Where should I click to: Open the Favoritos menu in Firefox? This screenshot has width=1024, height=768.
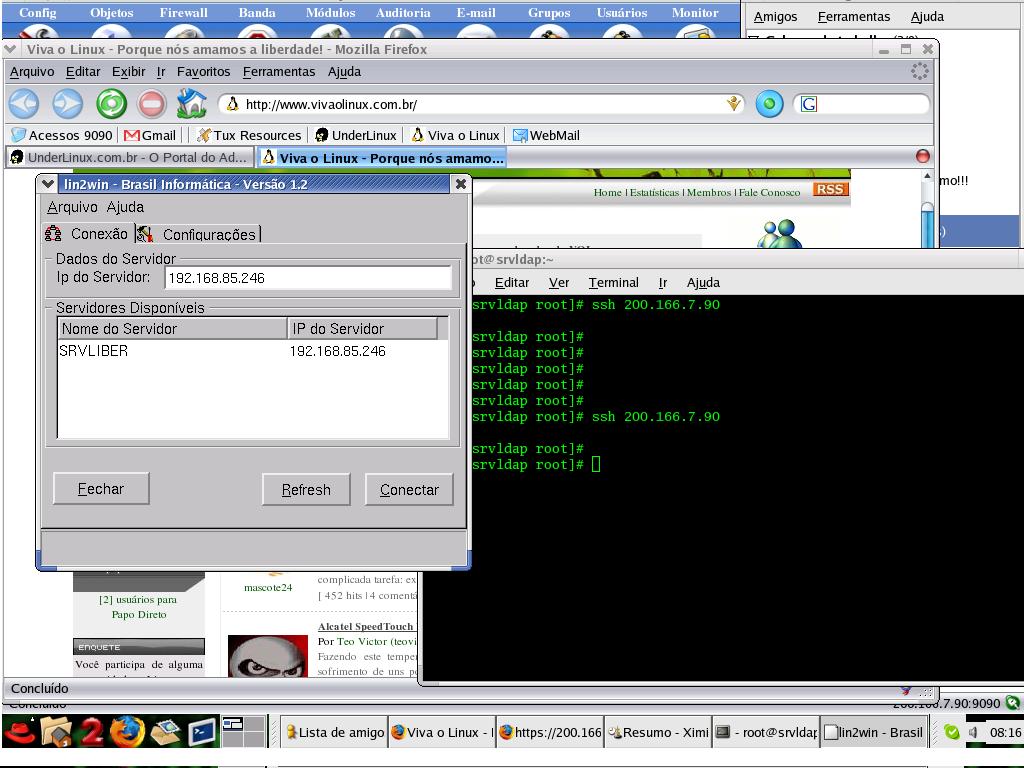203,72
